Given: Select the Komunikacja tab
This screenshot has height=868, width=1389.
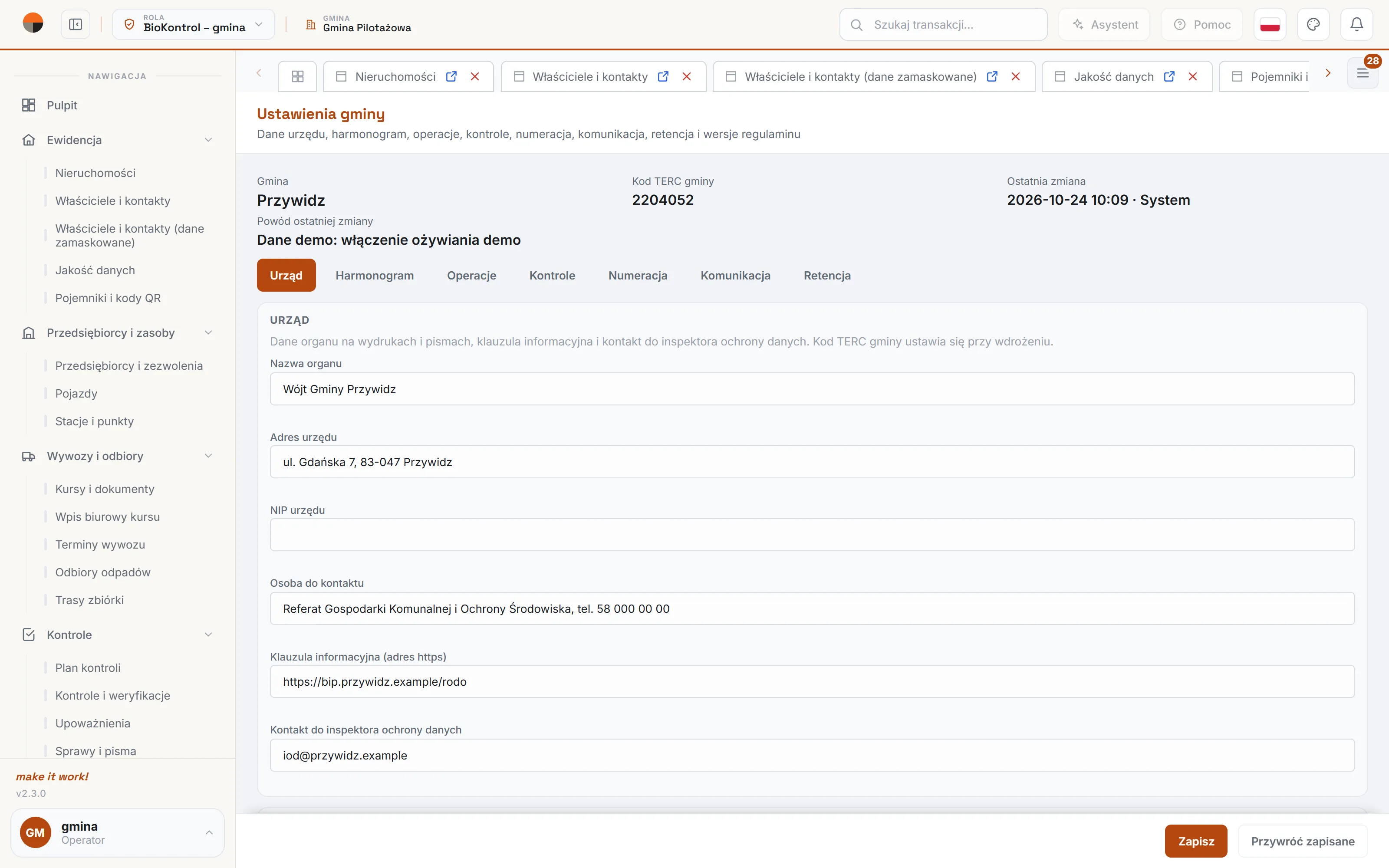Looking at the screenshot, I should pyautogui.click(x=735, y=276).
